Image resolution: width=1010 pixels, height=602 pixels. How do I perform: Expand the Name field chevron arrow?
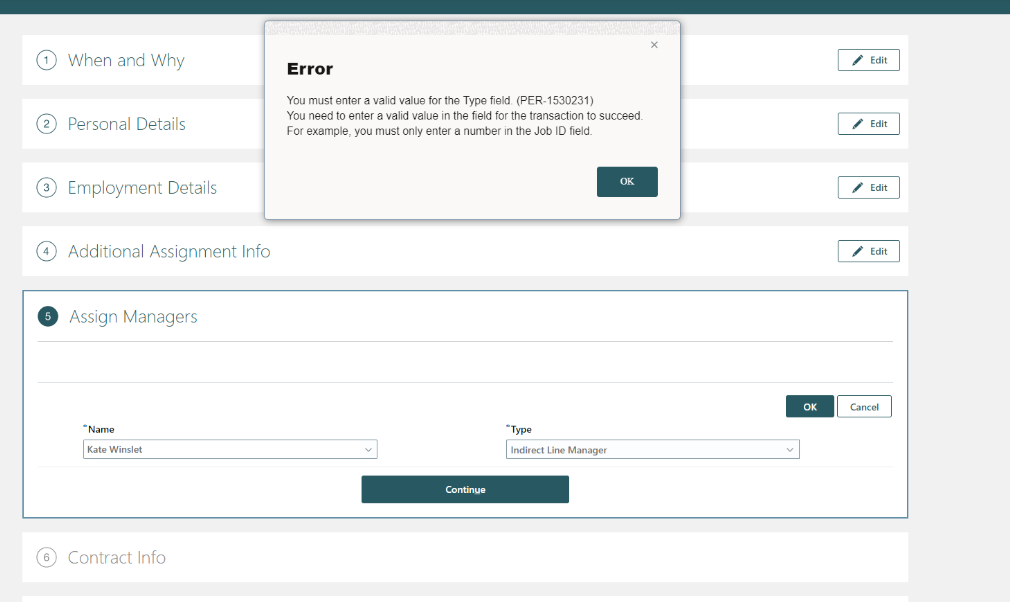tap(370, 449)
